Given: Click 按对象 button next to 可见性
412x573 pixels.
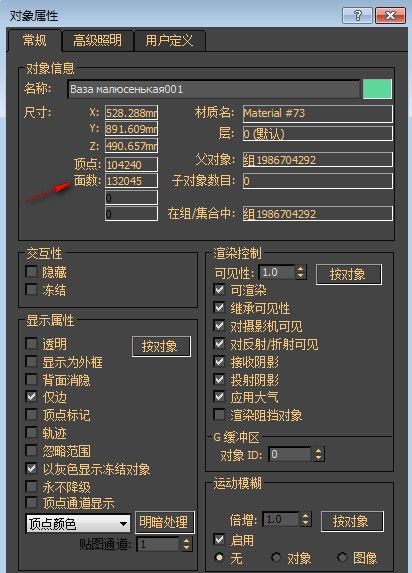Looking at the screenshot, I should click(348, 274).
